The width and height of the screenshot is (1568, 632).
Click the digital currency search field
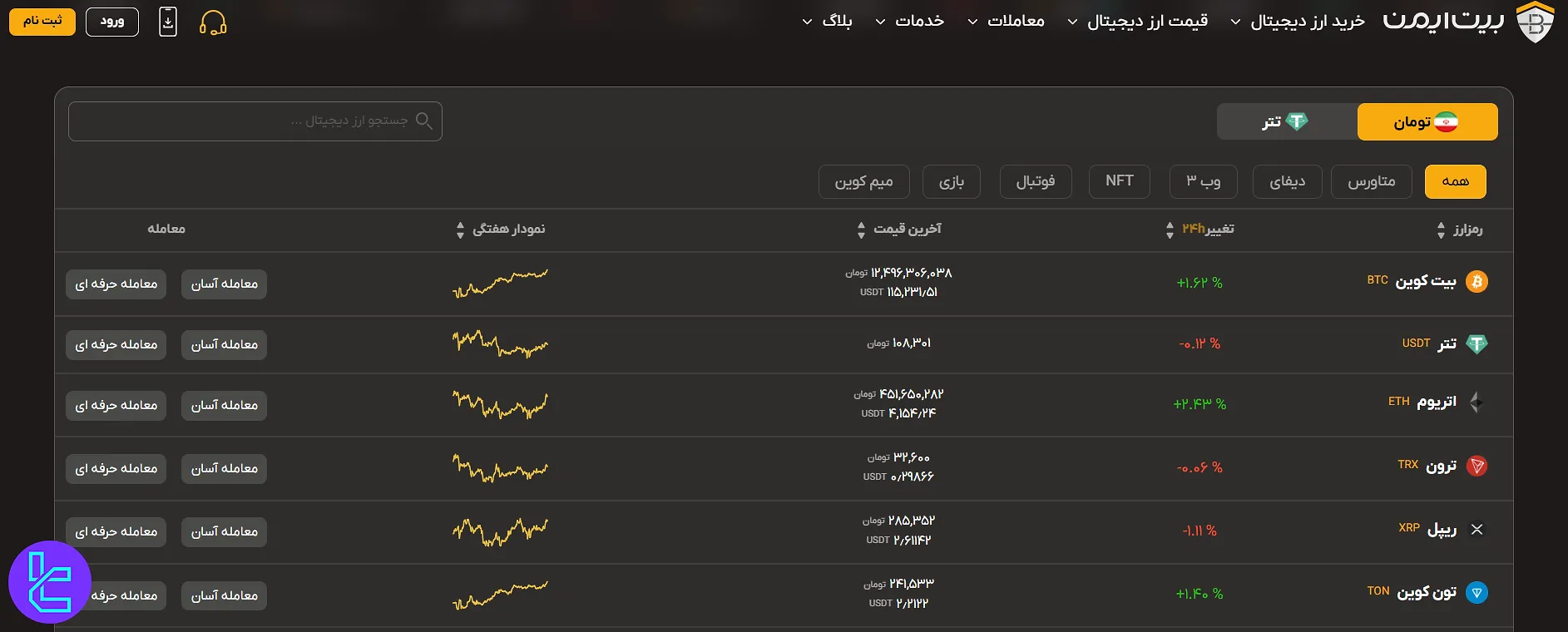click(255, 121)
